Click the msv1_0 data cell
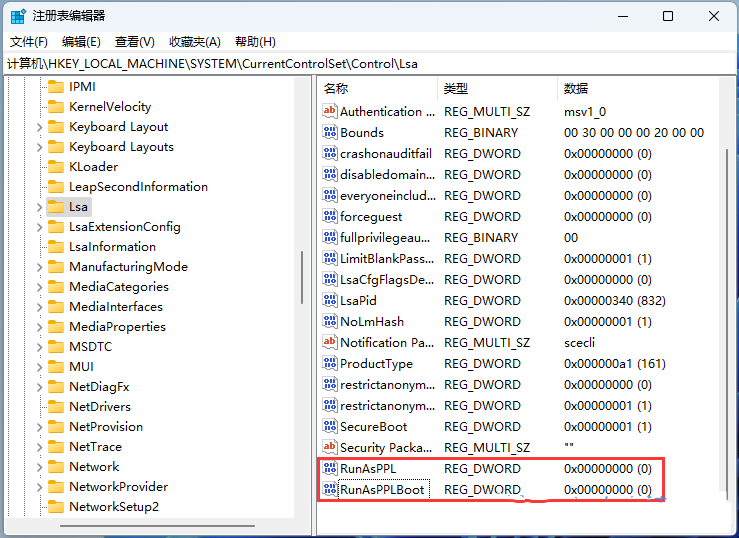The image size is (739, 538). (x=585, y=112)
